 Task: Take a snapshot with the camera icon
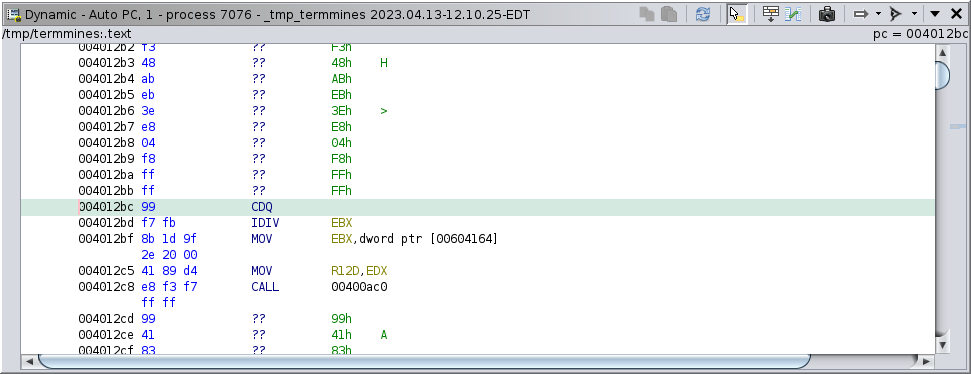[827, 14]
